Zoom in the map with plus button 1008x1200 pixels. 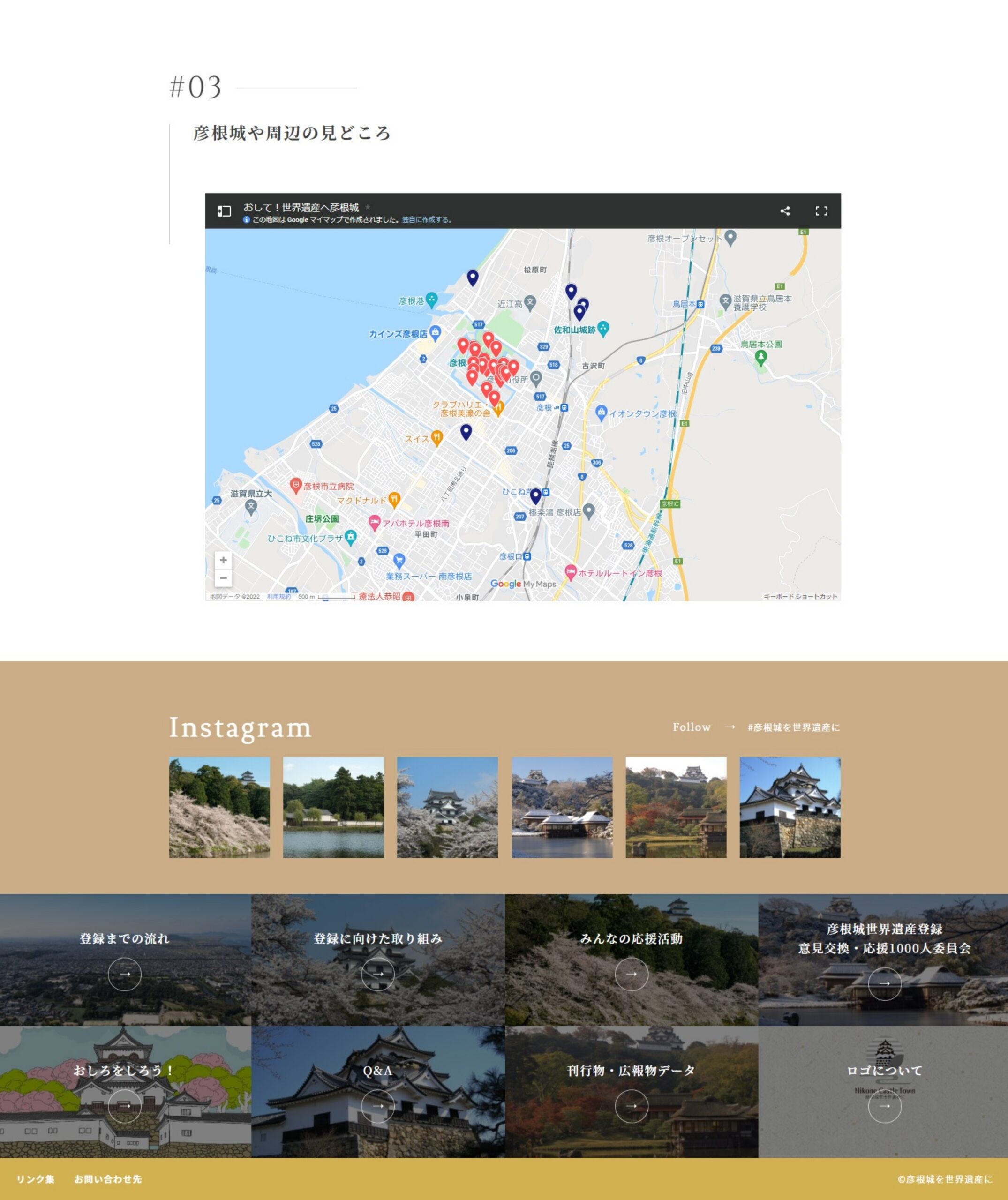point(224,560)
